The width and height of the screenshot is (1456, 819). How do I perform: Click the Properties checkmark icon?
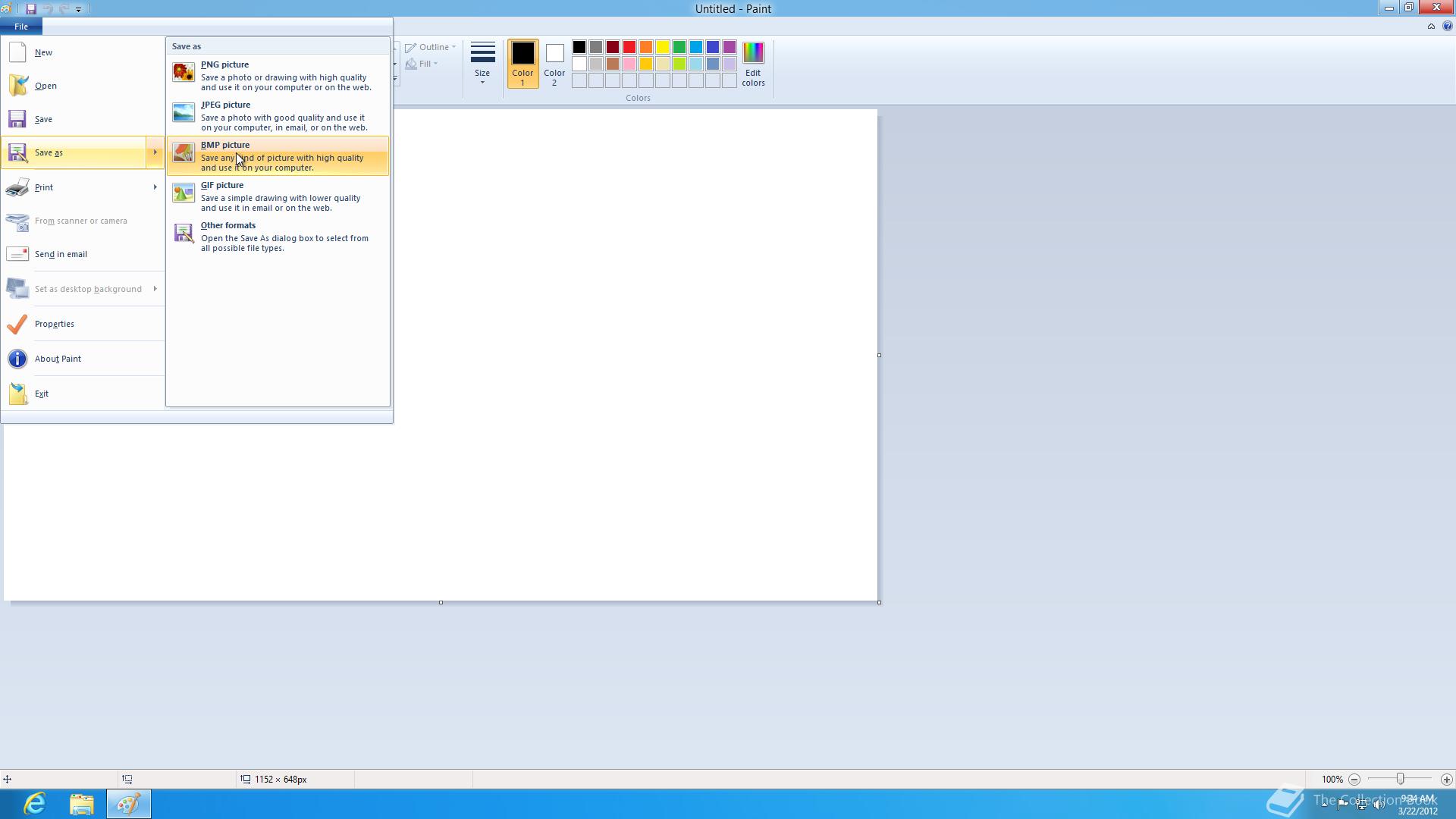[17, 324]
